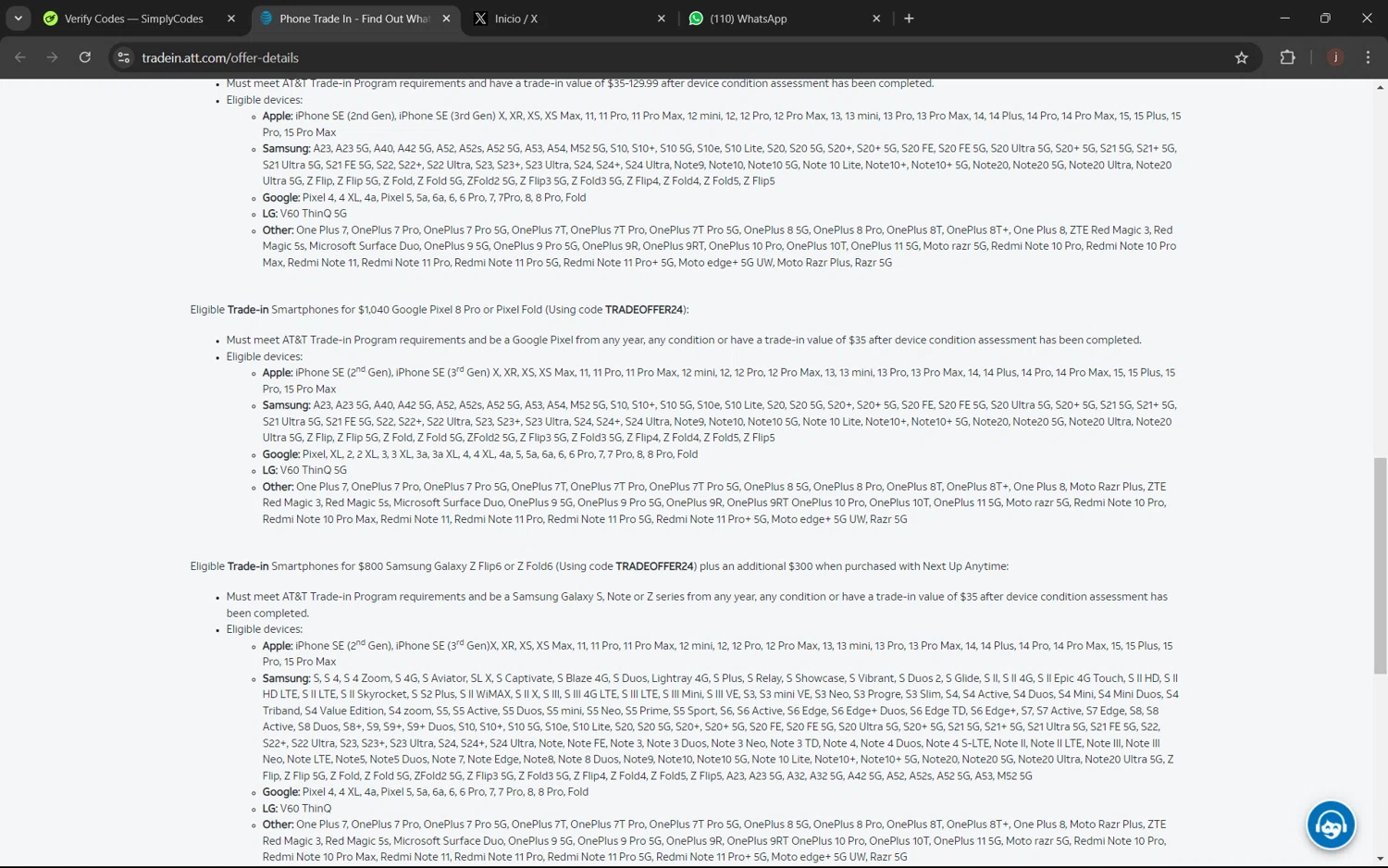
Task: Click the $800 Samsung Galaxy Z Flip6 heading
Action: tap(599, 566)
